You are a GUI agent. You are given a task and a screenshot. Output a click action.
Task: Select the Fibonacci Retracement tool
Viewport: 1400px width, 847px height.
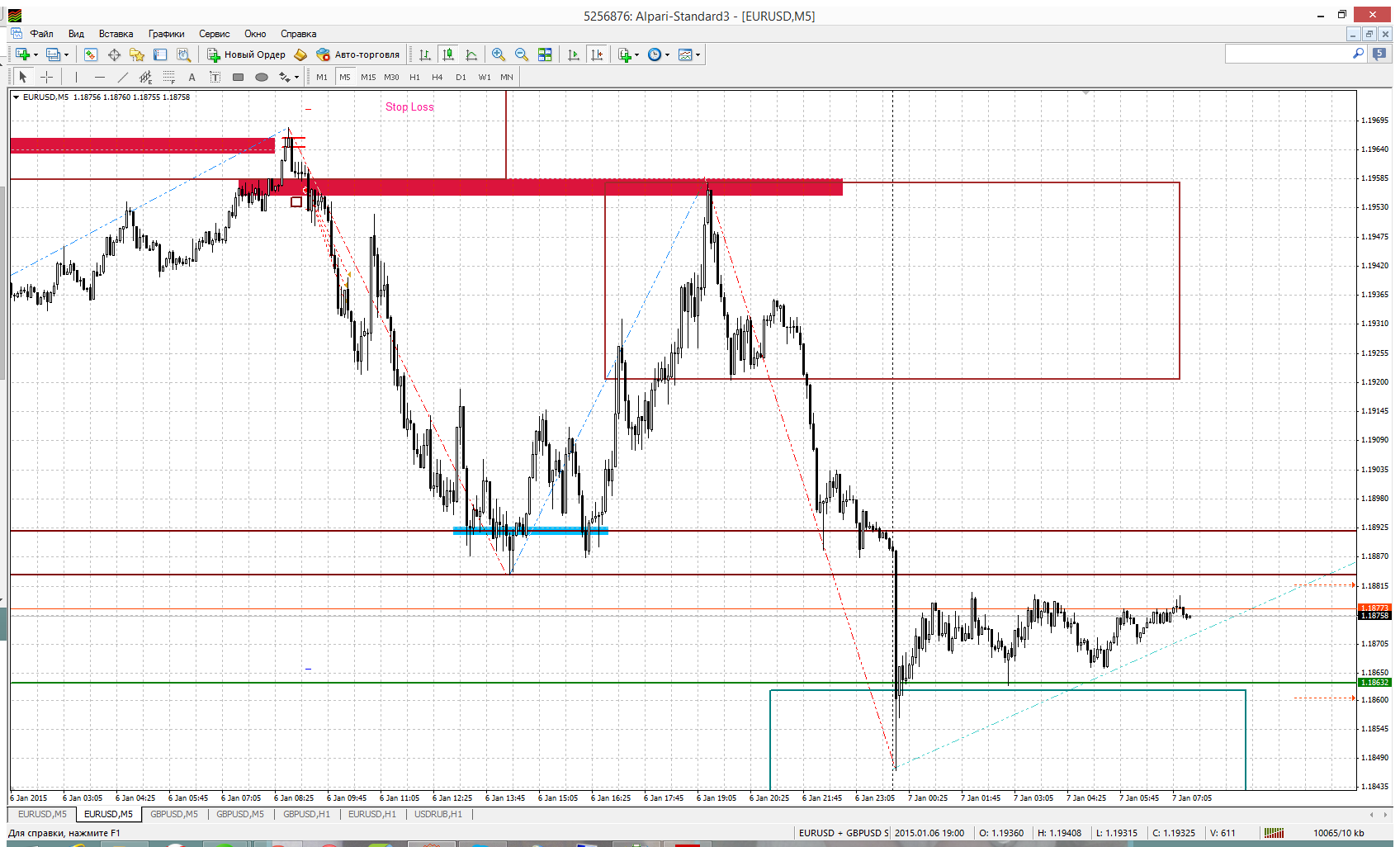tap(169, 77)
